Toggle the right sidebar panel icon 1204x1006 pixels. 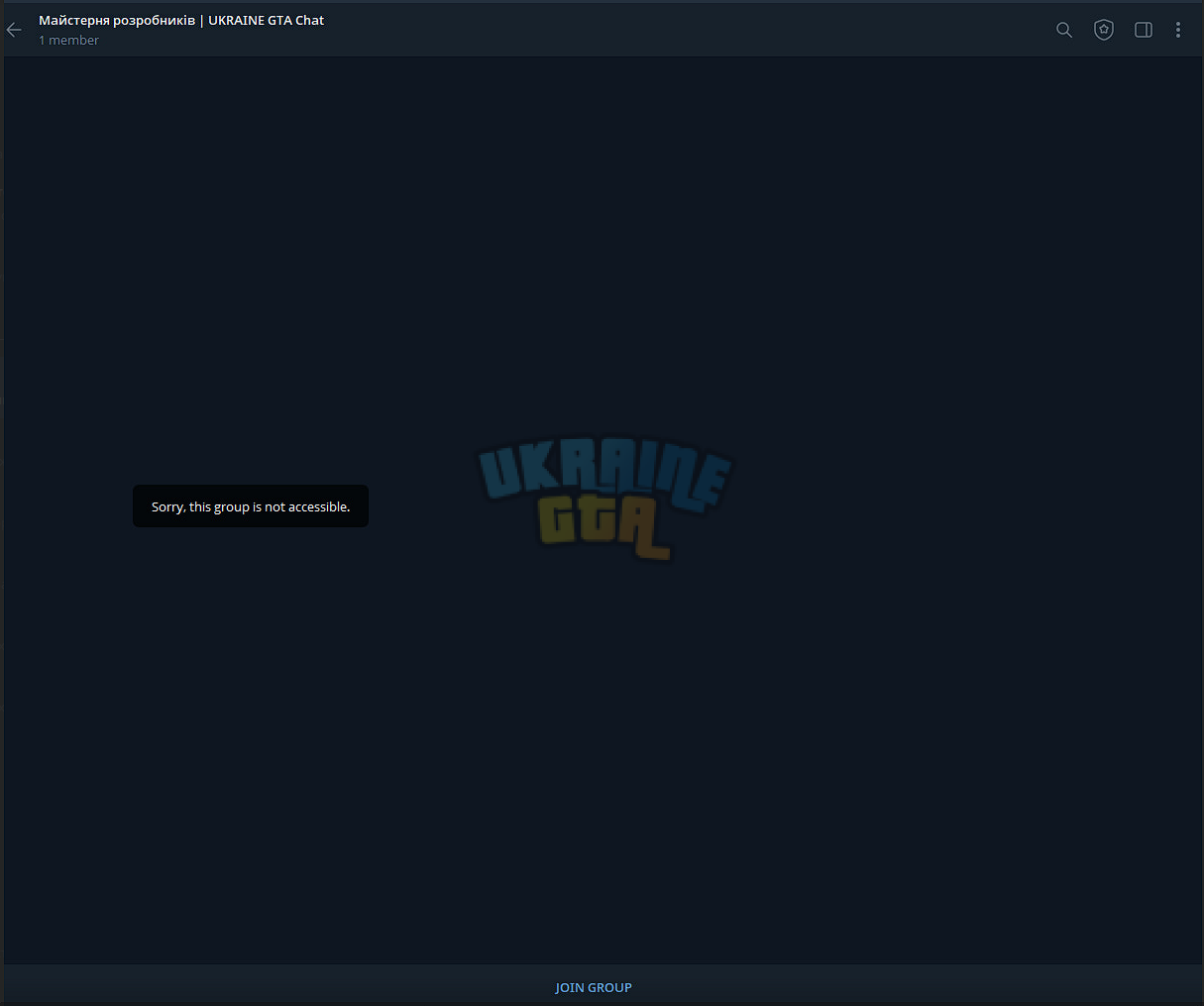1144,30
